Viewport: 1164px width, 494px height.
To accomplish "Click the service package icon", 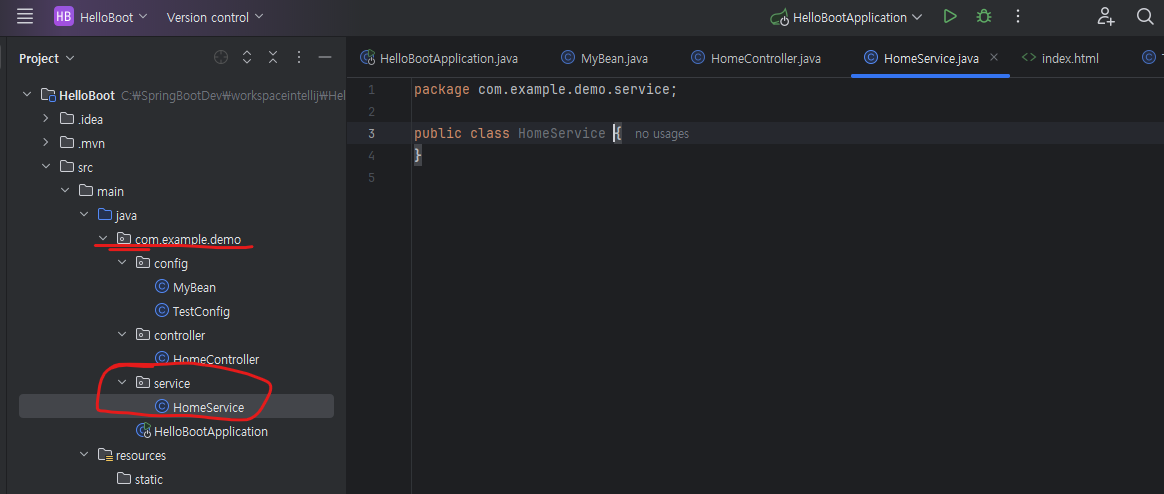I will (x=143, y=383).
